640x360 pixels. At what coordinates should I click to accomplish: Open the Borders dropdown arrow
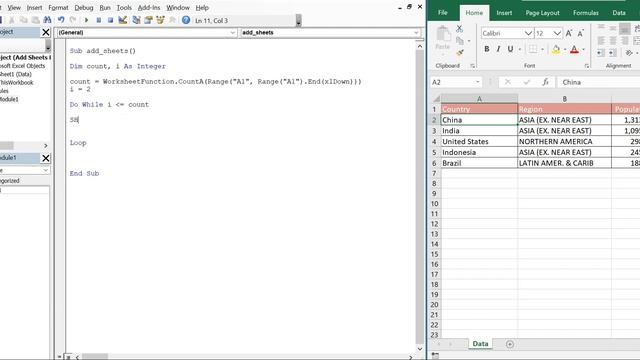(542, 50)
